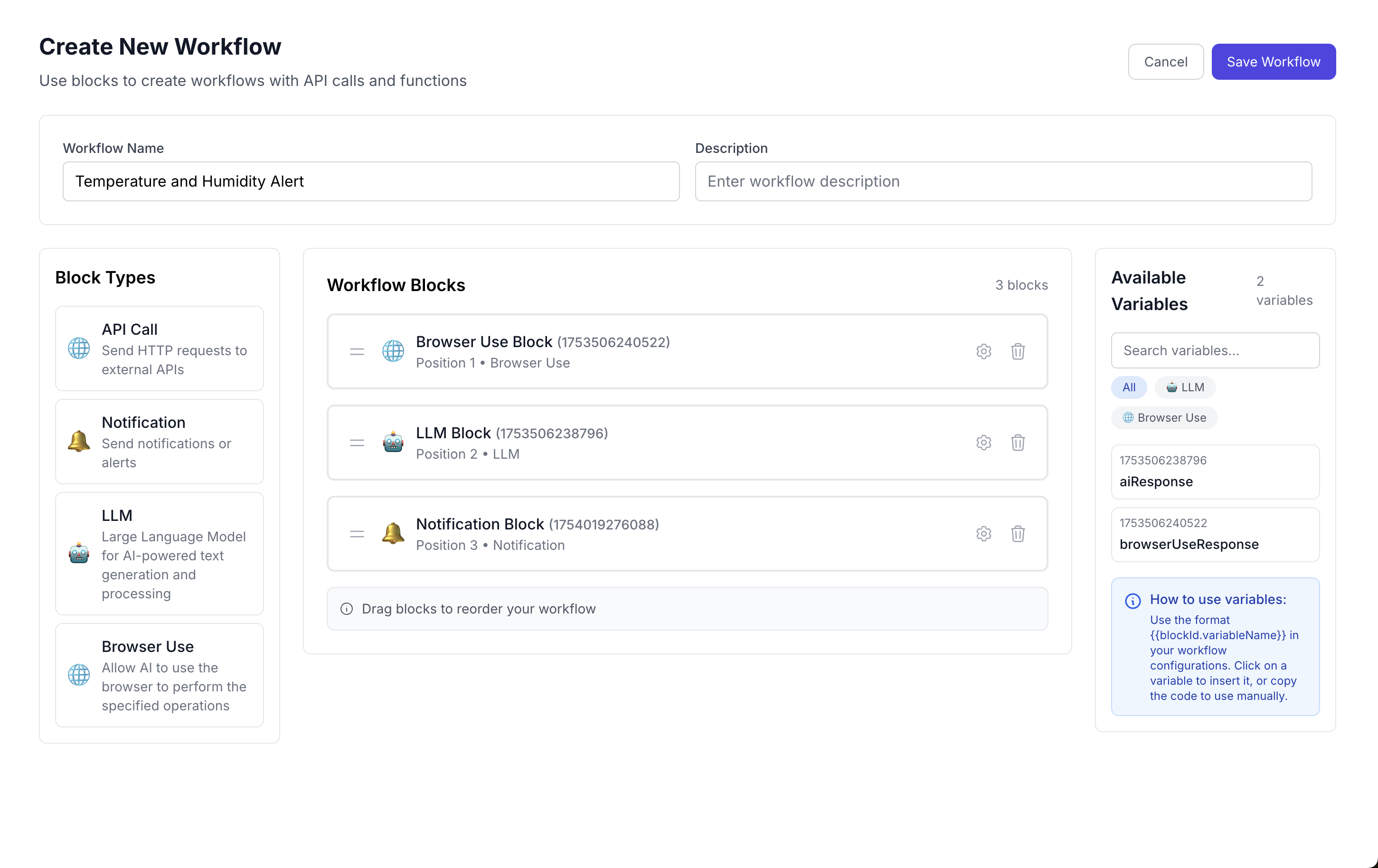Insert the aiResponse variable

click(x=1215, y=472)
